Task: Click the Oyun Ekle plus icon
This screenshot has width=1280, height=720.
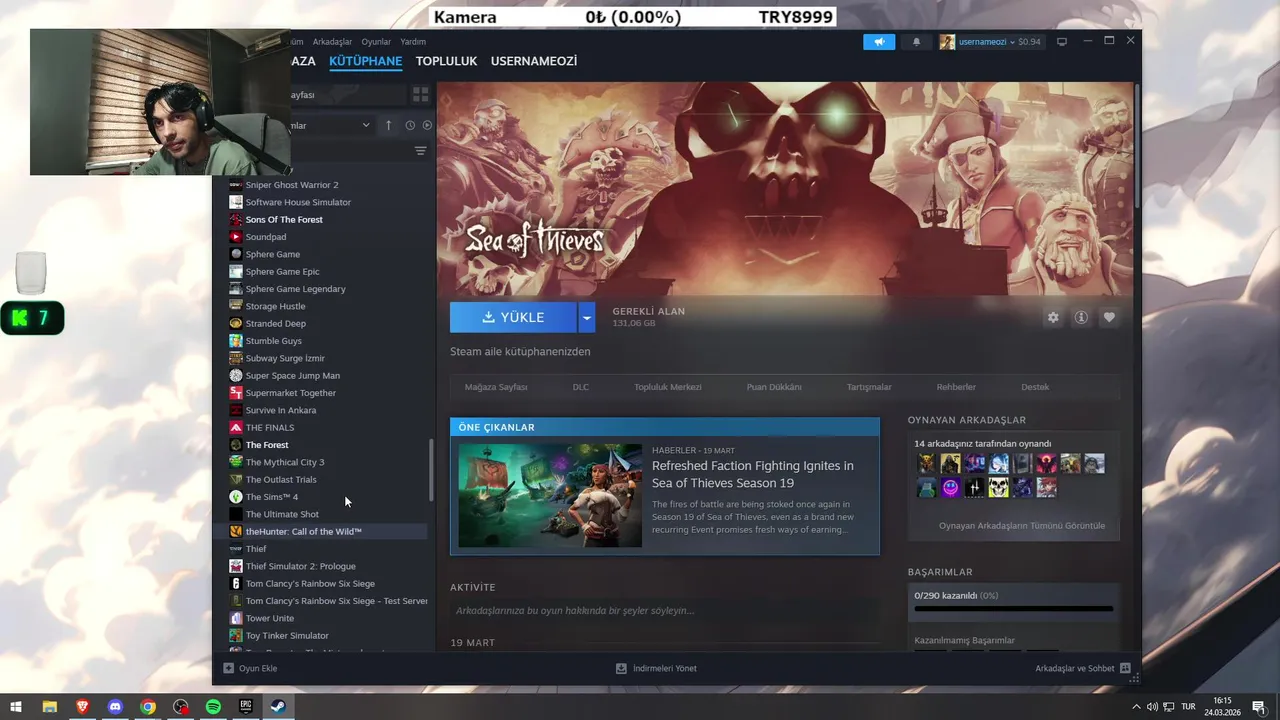Action: (x=229, y=668)
